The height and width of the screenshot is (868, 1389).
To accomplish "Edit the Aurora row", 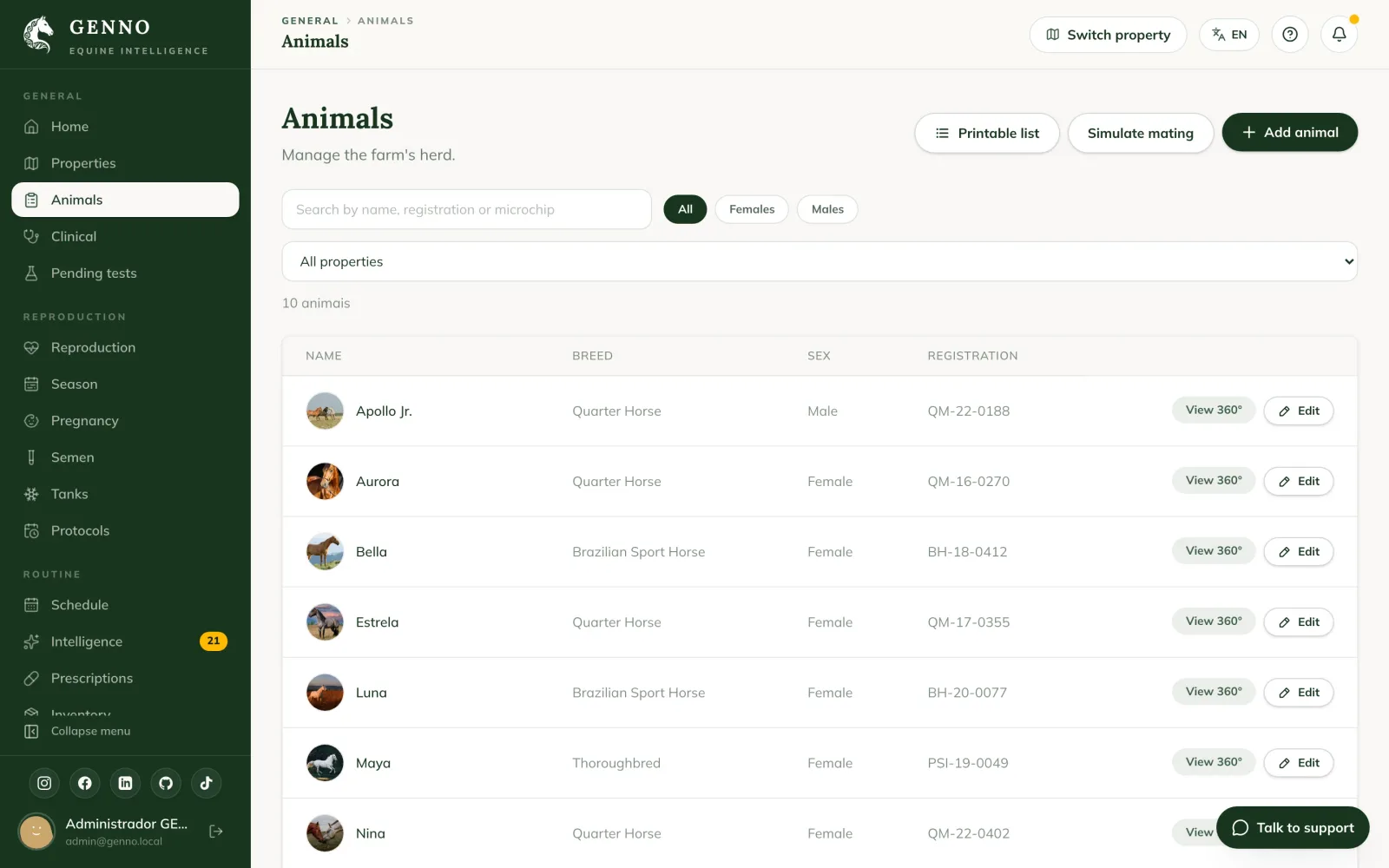I will point(1299,481).
